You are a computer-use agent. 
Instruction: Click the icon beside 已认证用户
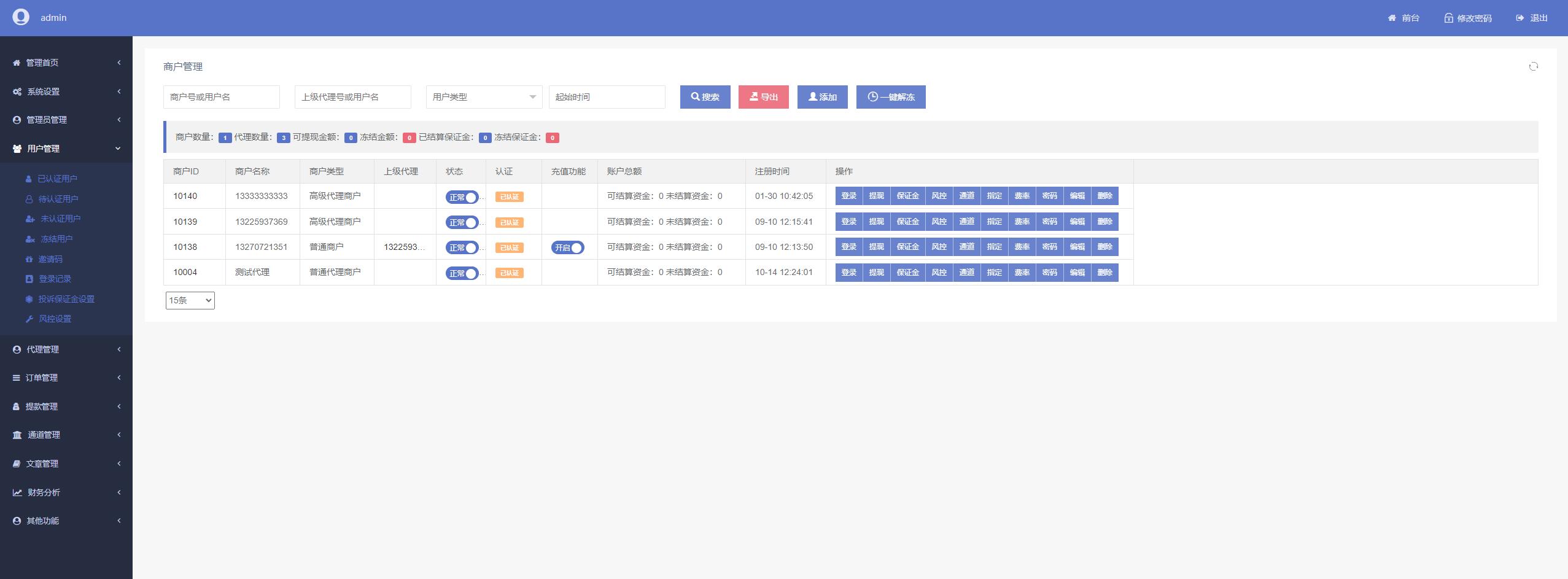coord(28,179)
